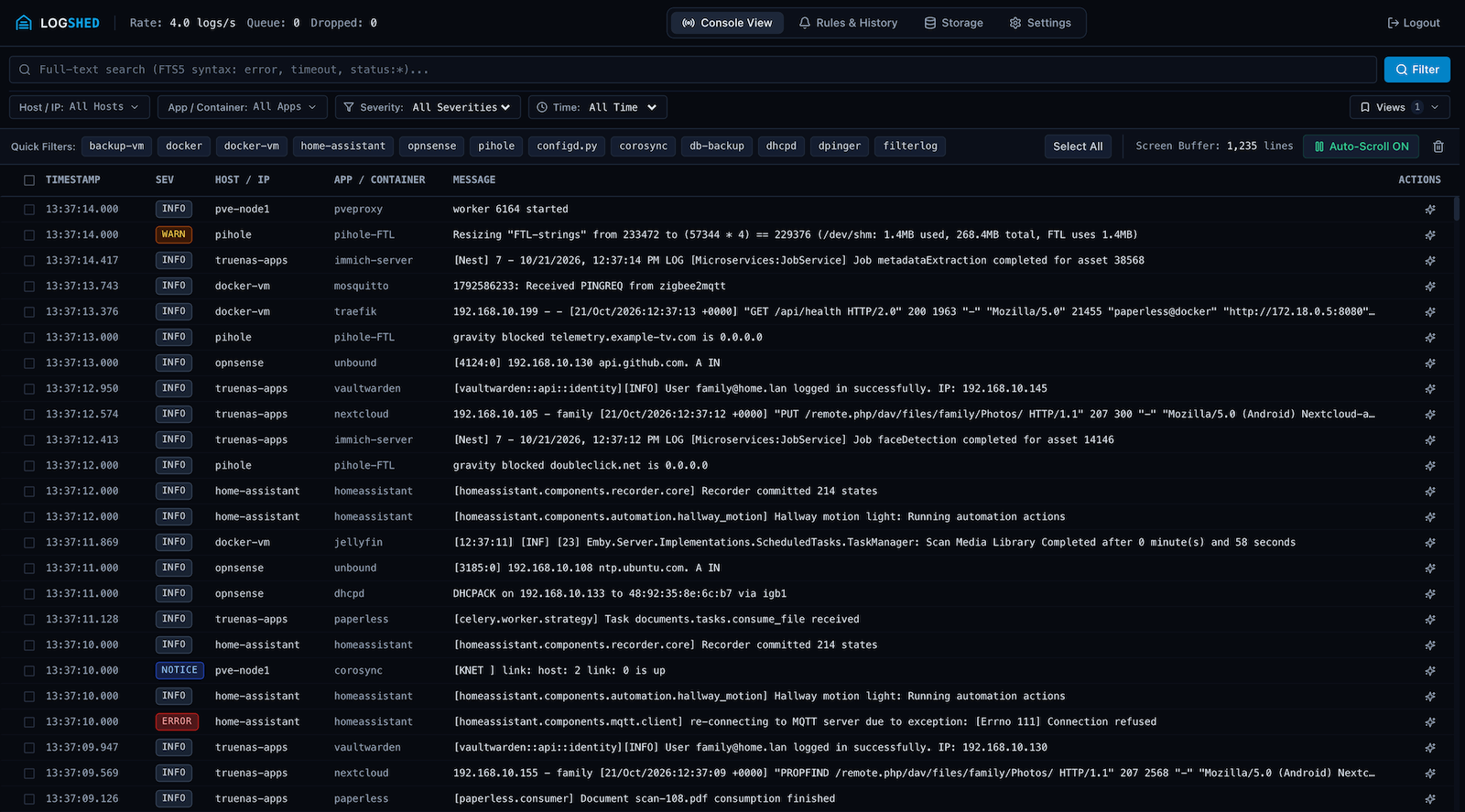Click the blue Filter button
The image size is (1465, 812).
(x=1416, y=70)
